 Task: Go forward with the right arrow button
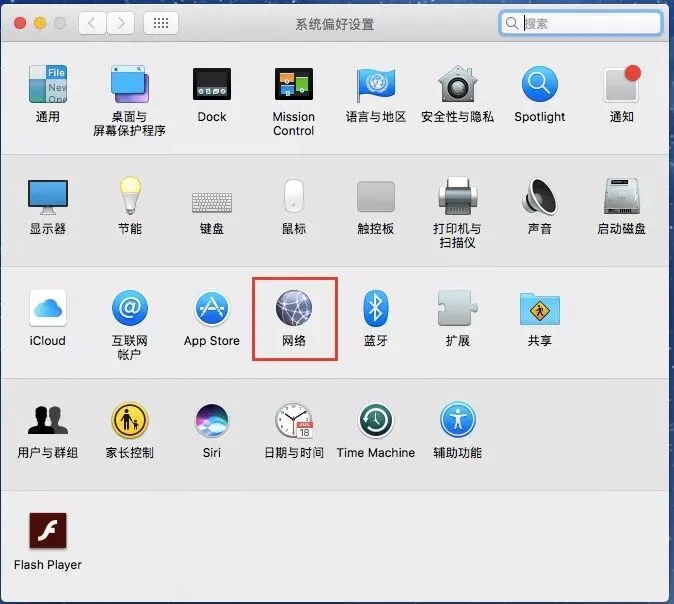point(121,23)
